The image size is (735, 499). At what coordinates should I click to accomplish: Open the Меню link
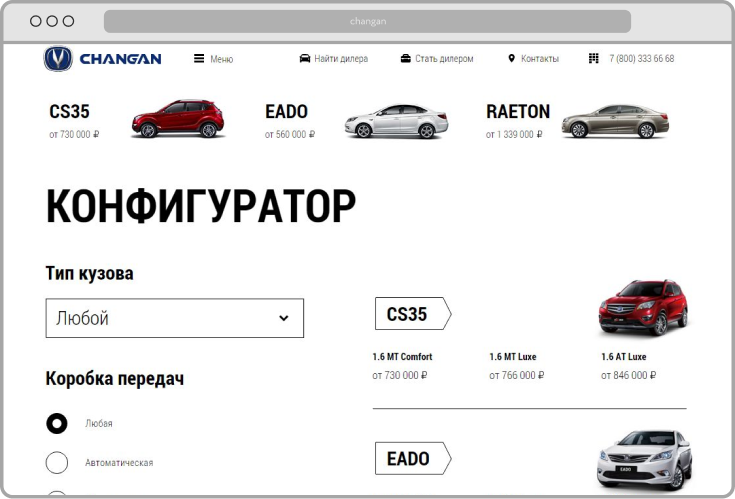coord(221,59)
